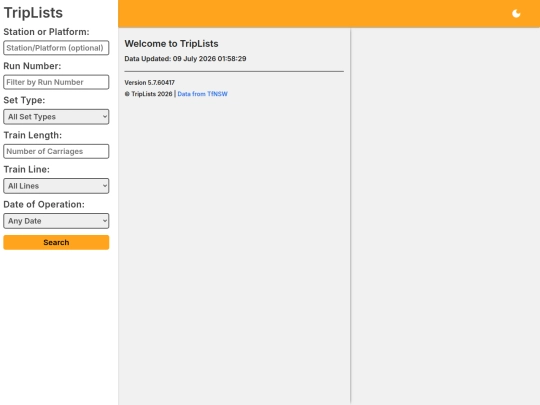Click the Date of Operation label
This screenshot has height=405, width=540.
tap(44, 204)
